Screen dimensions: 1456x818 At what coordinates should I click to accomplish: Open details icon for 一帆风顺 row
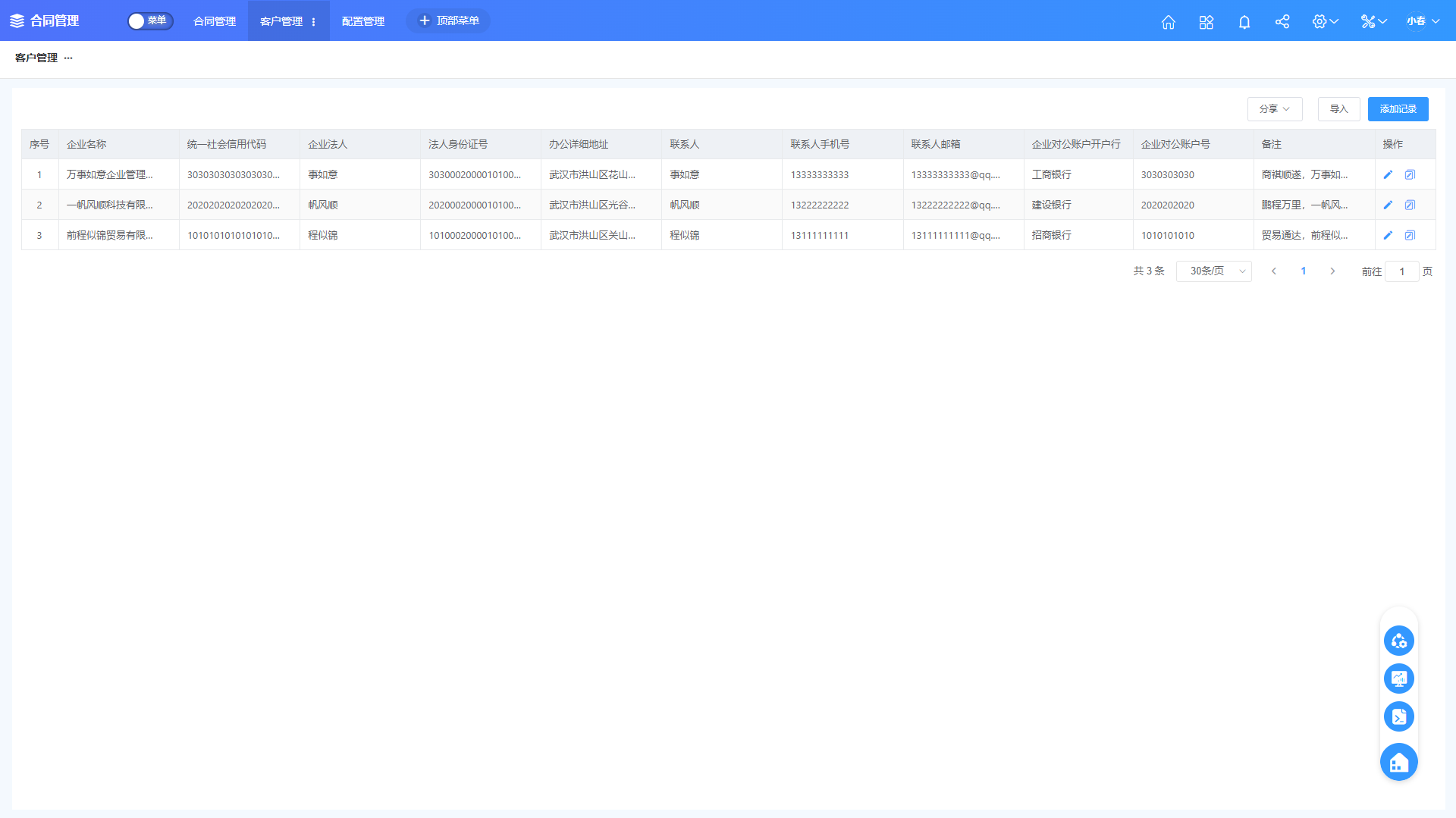1410,205
